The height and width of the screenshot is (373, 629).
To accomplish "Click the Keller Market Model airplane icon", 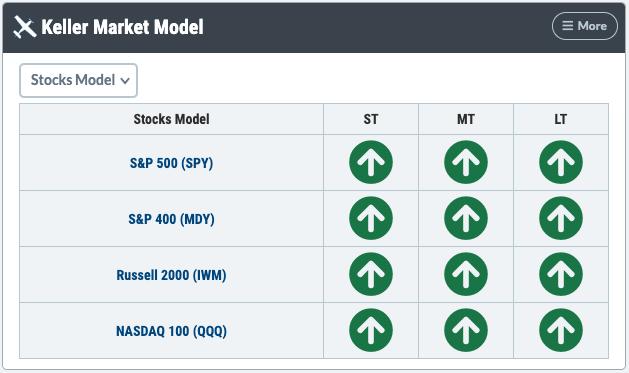I will click(24, 27).
